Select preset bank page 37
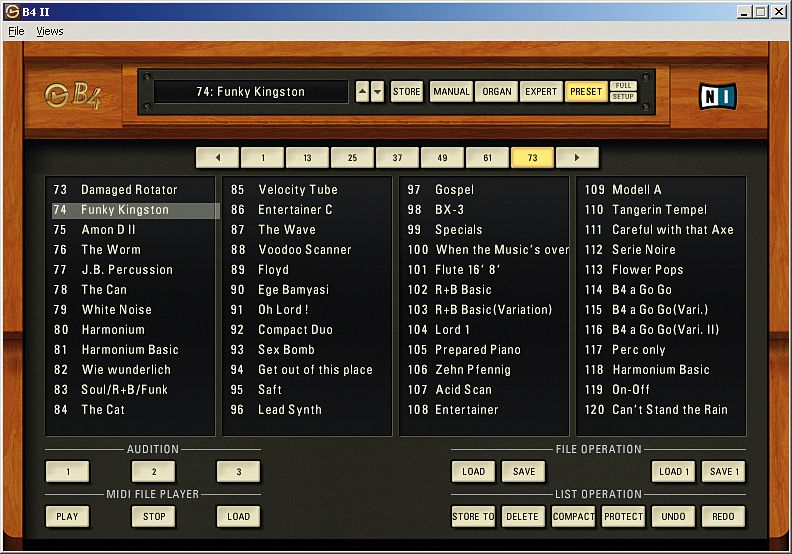 (x=398, y=158)
